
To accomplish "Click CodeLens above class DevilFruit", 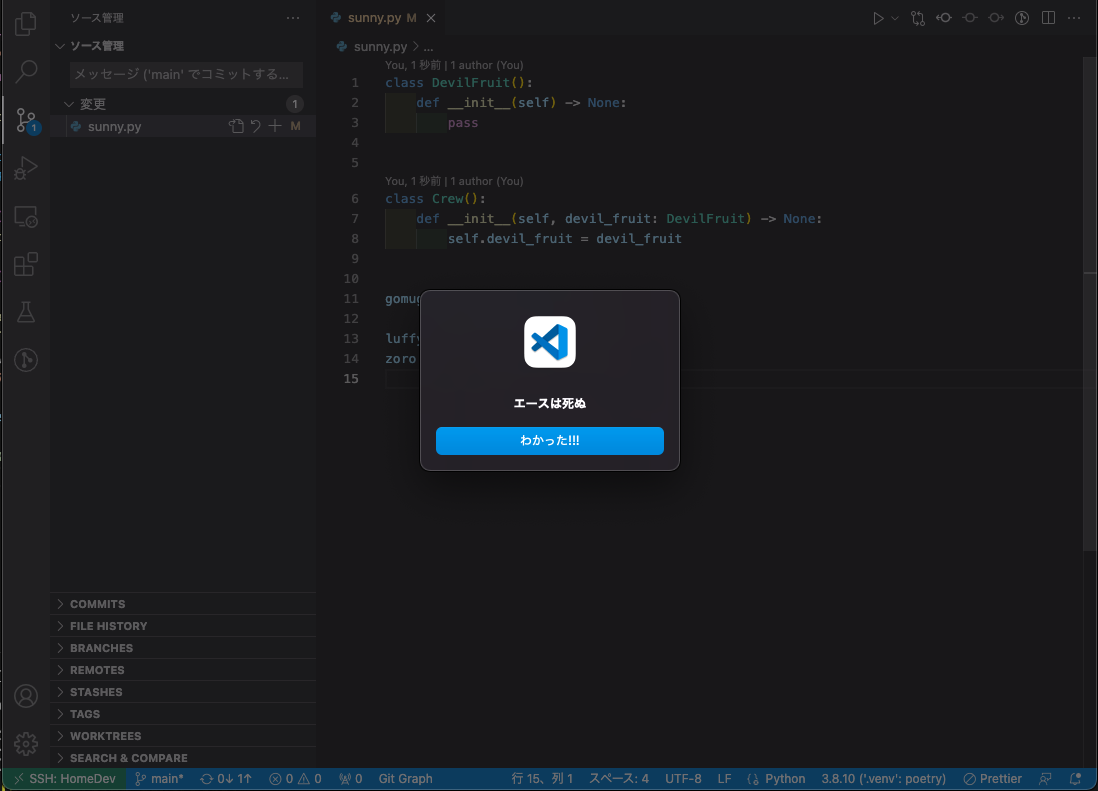I will point(454,65).
